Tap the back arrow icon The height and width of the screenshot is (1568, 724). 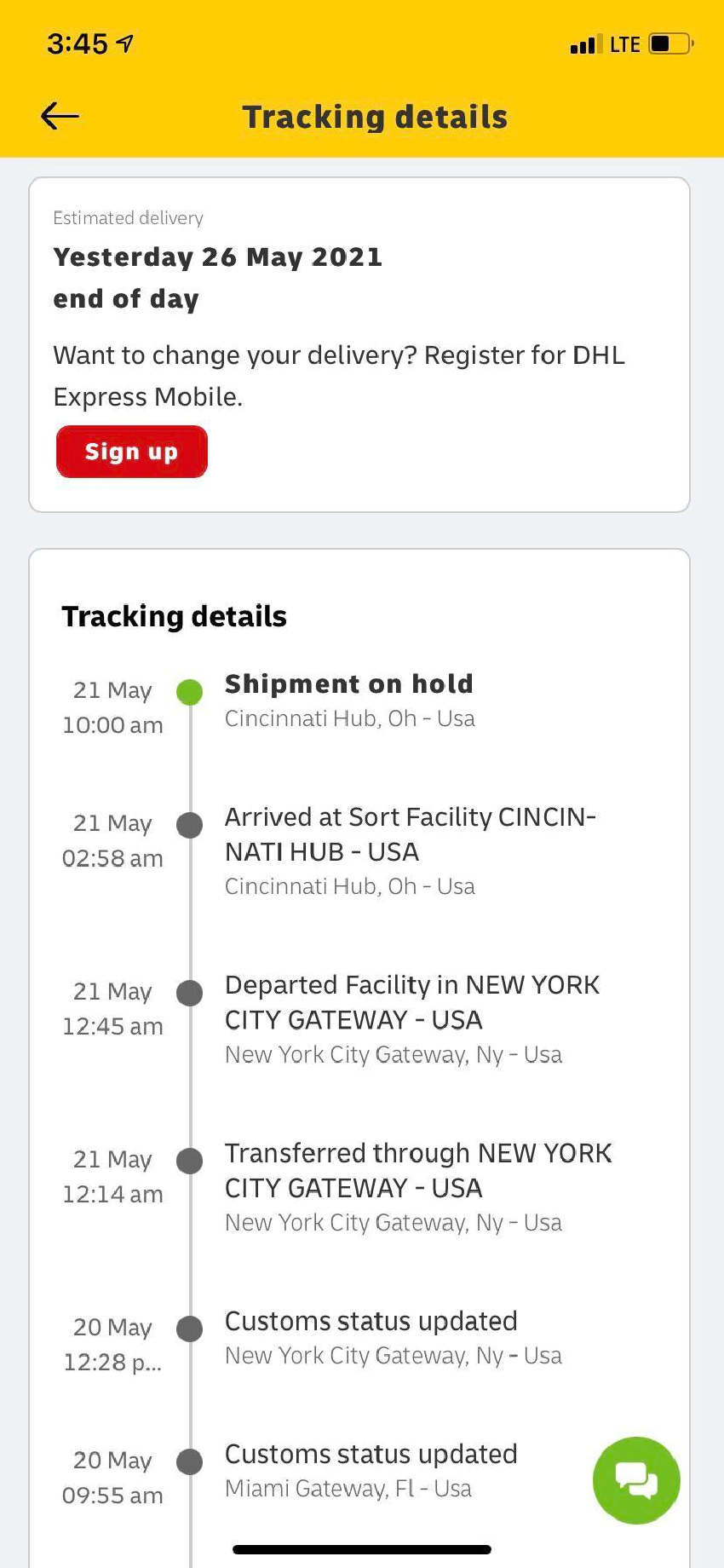coord(60,116)
